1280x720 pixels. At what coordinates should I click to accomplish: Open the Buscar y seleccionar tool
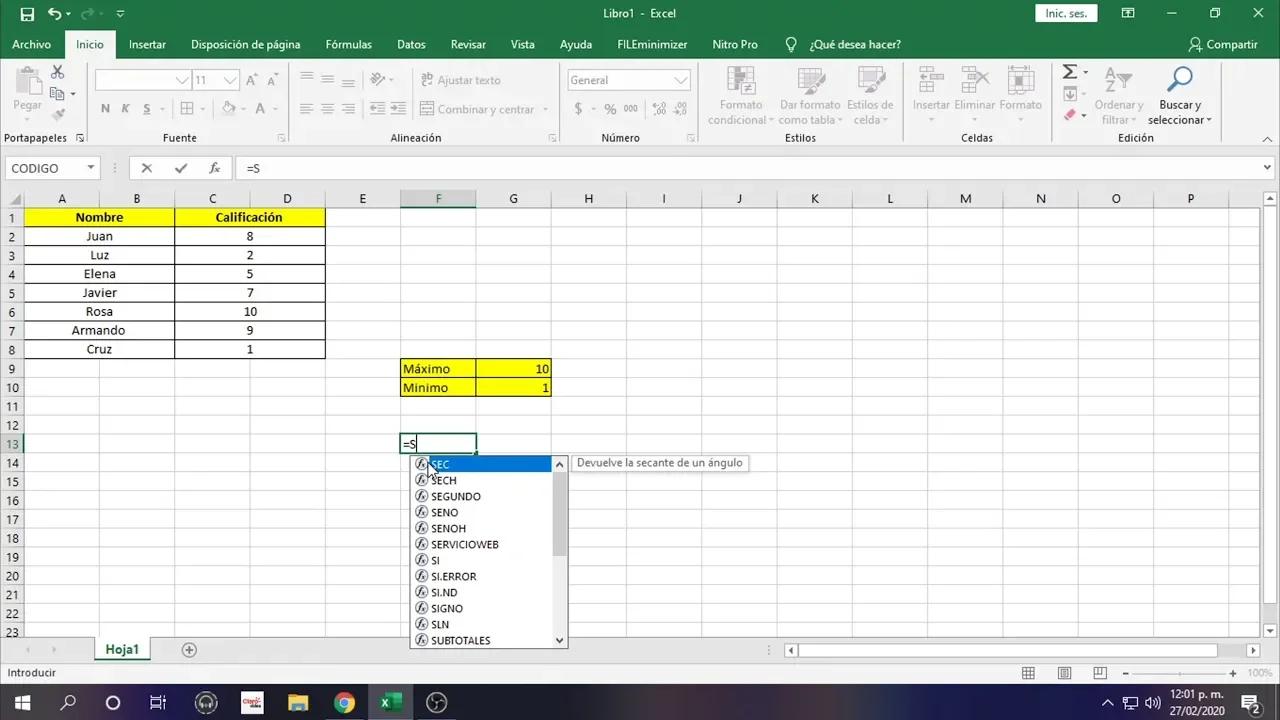(1180, 96)
